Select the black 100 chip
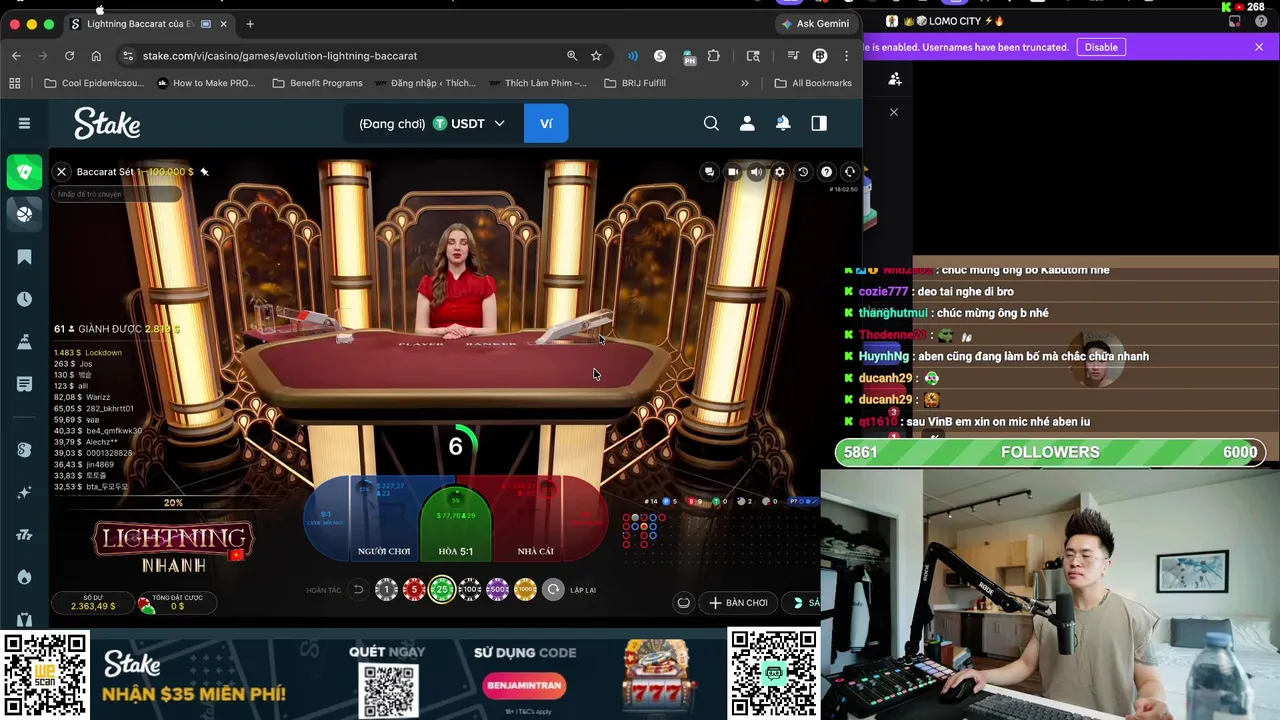 [469, 590]
